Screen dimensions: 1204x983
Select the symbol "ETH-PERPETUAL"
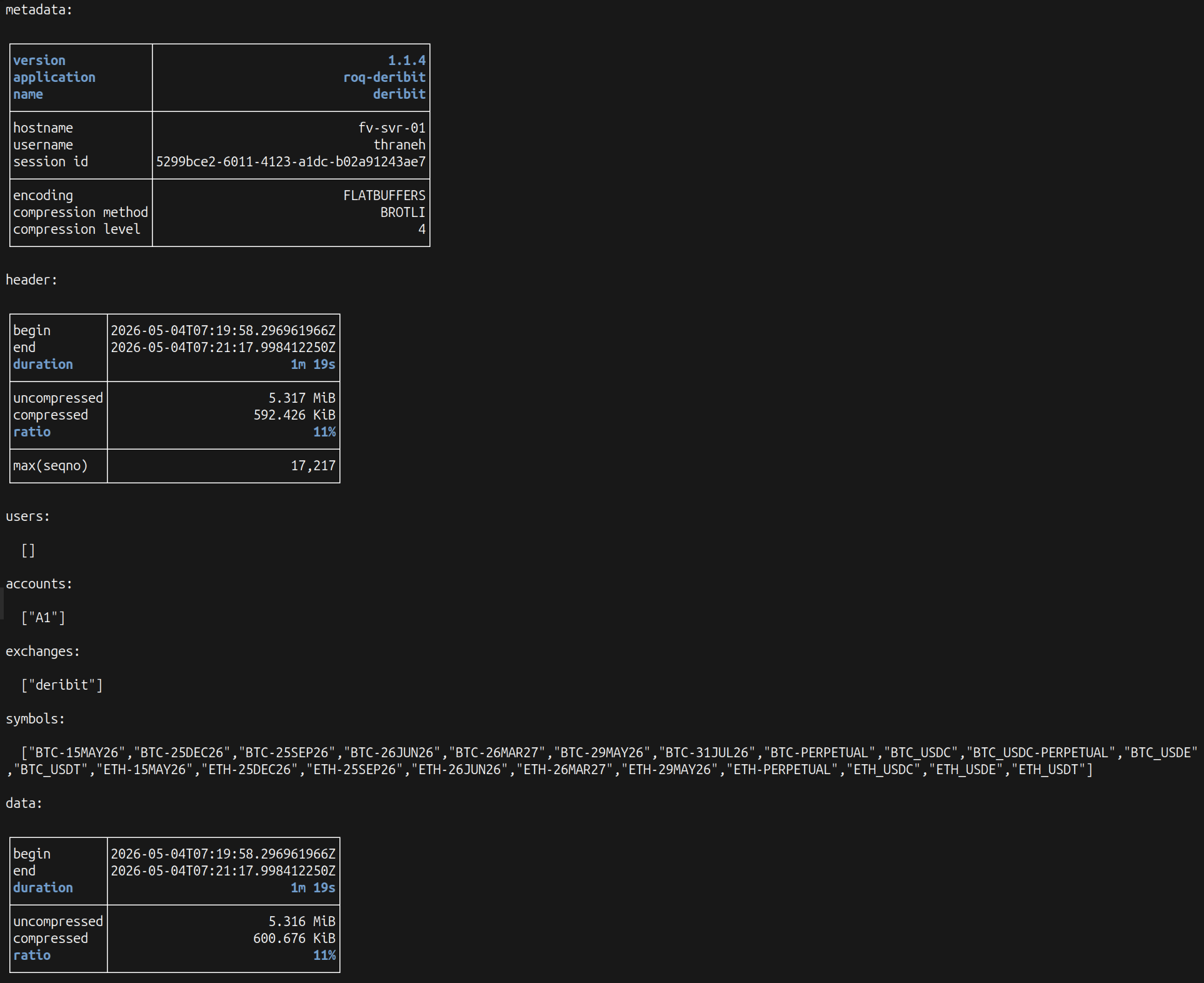[782, 770]
